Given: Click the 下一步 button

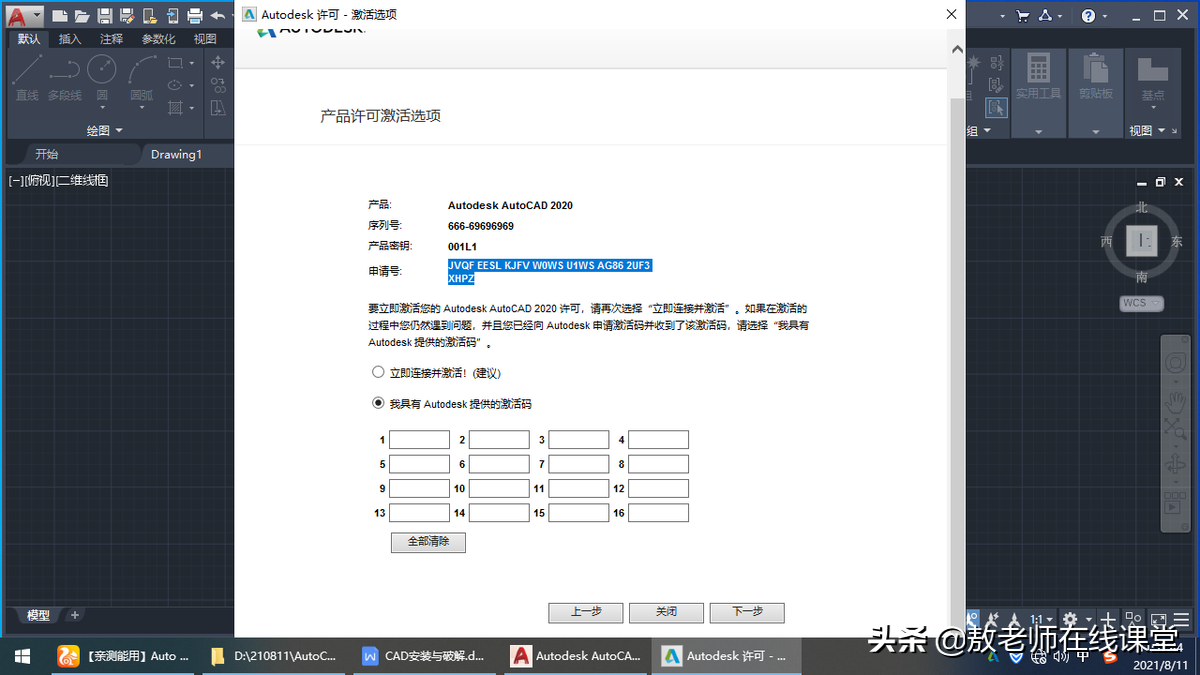Looking at the screenshot, I should tap(747, 612).
